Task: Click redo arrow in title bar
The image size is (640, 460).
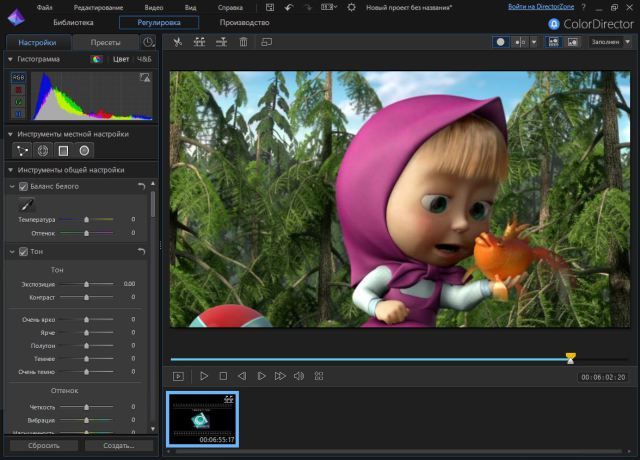Action: (308, 7)
